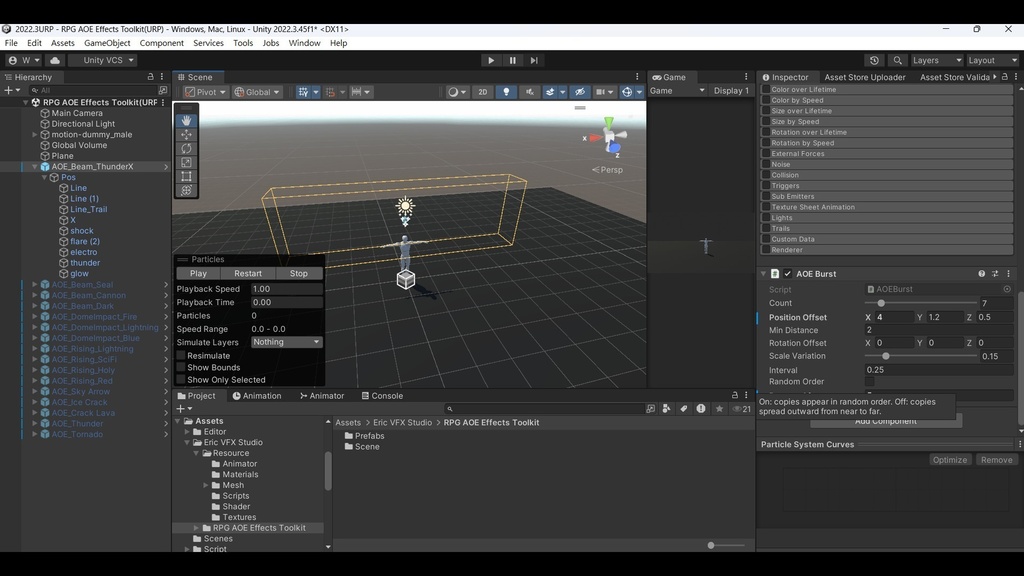Viewport: 1024px width, 576px height.
Task: Open AOE Burst preset settings icon
Action: pyautogui.click(x=995, y=274)
